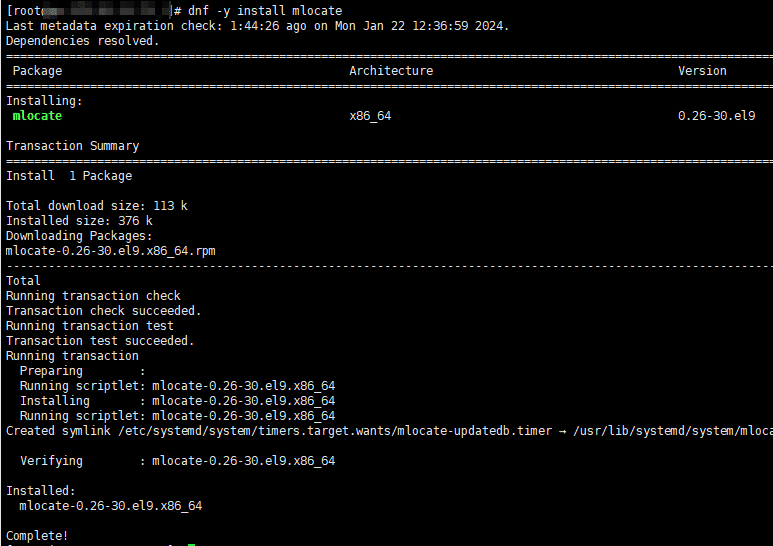
Task: Click the 'Last metadata expiration check' line
Action: [x=257, y=26]
